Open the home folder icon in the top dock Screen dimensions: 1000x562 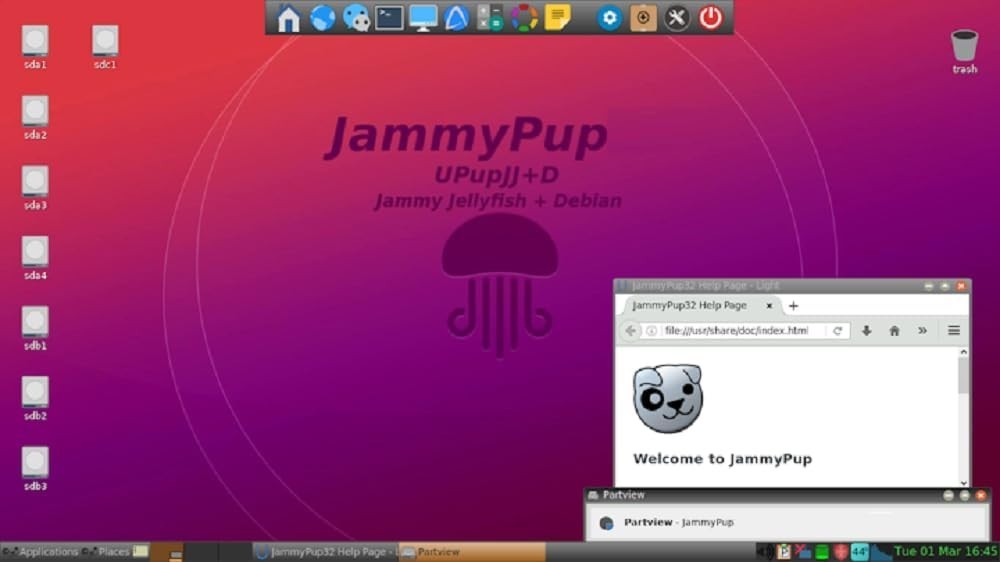click(x=289, y=18)
